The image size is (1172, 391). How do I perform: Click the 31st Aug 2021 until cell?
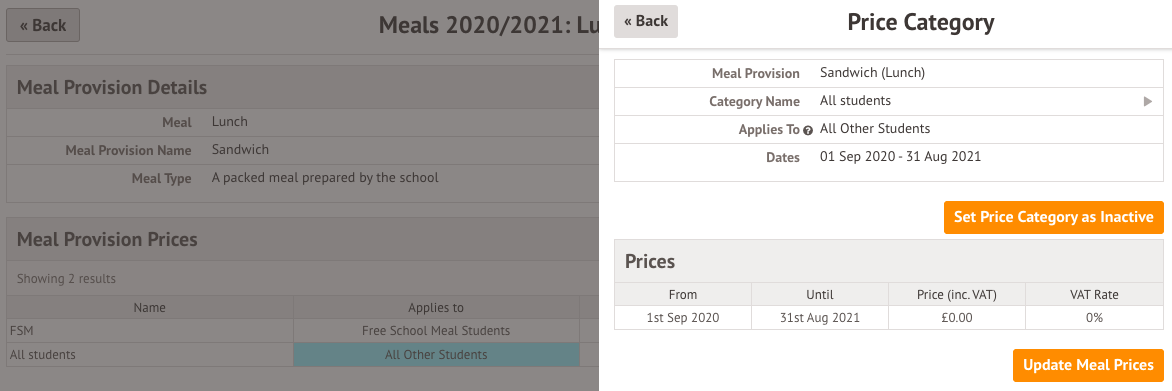(820, 318)
